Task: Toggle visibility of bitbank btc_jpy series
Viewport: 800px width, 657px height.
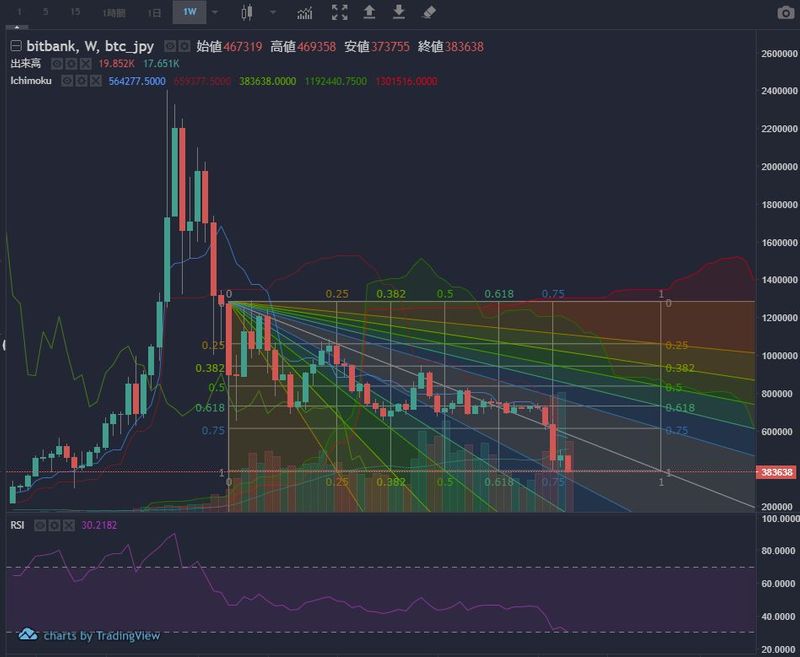Action: click(170, 46)
